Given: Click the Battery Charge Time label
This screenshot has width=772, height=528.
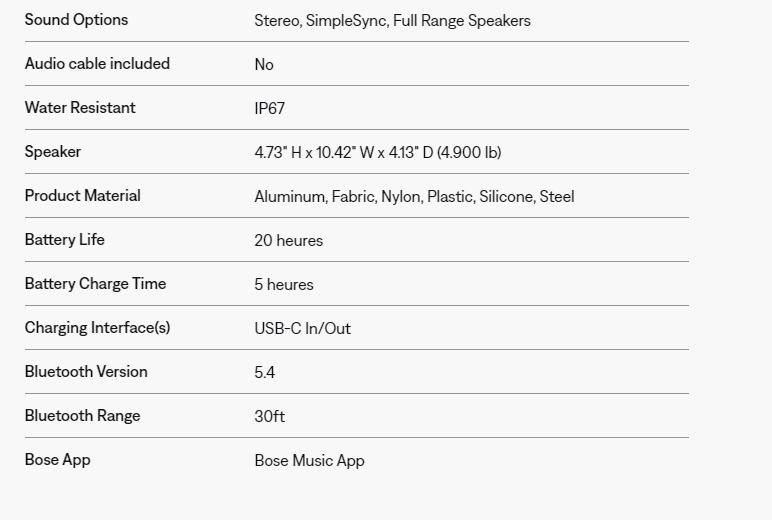Looking at the screenshot, I should tap(95, 284).
